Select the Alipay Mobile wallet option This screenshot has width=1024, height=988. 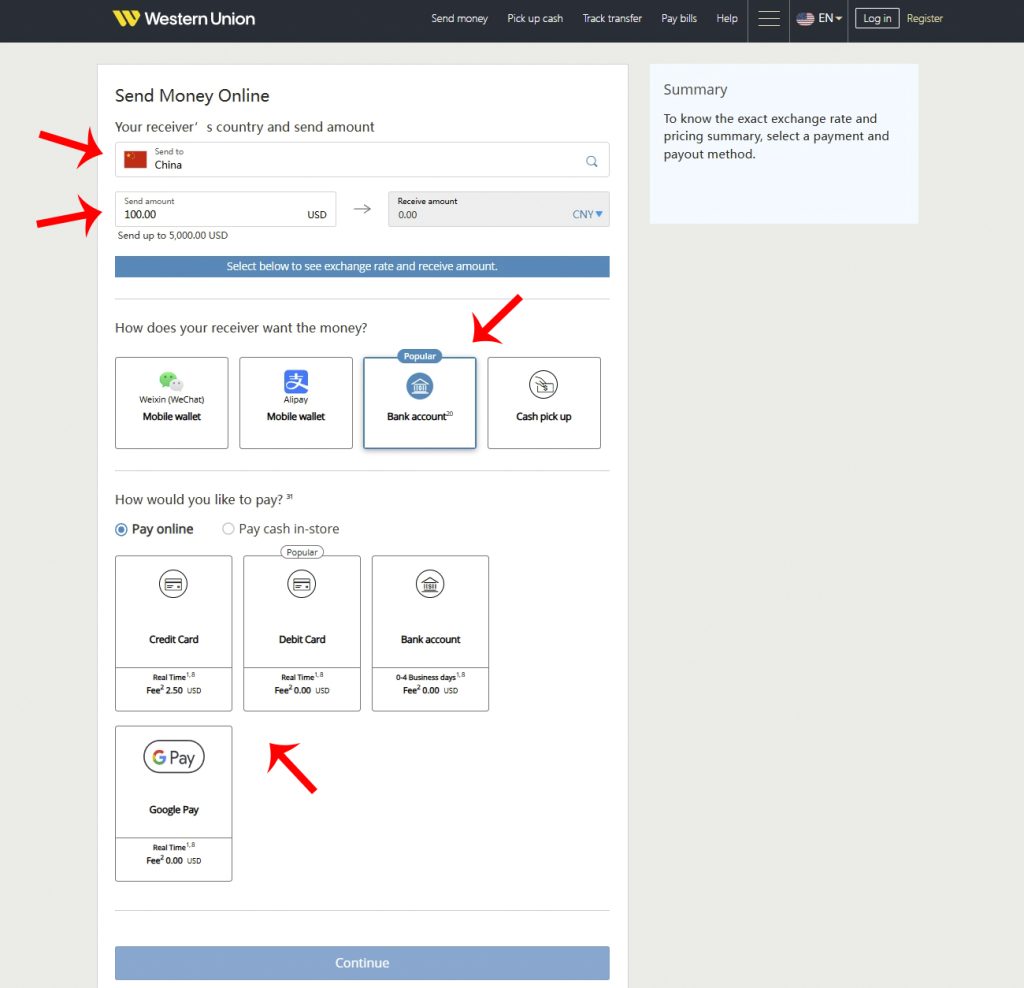point(296,403)
